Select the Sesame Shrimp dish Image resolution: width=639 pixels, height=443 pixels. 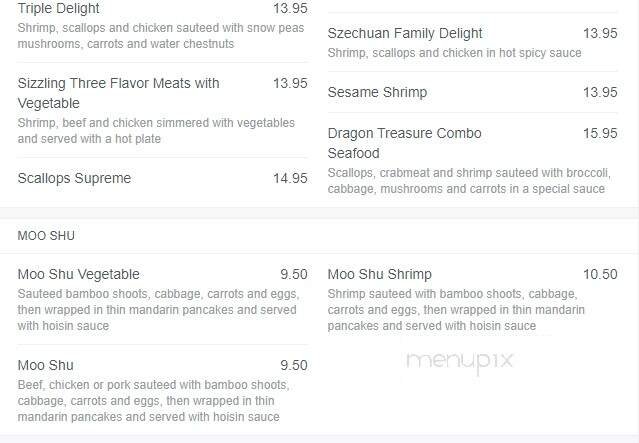point(377,92)
